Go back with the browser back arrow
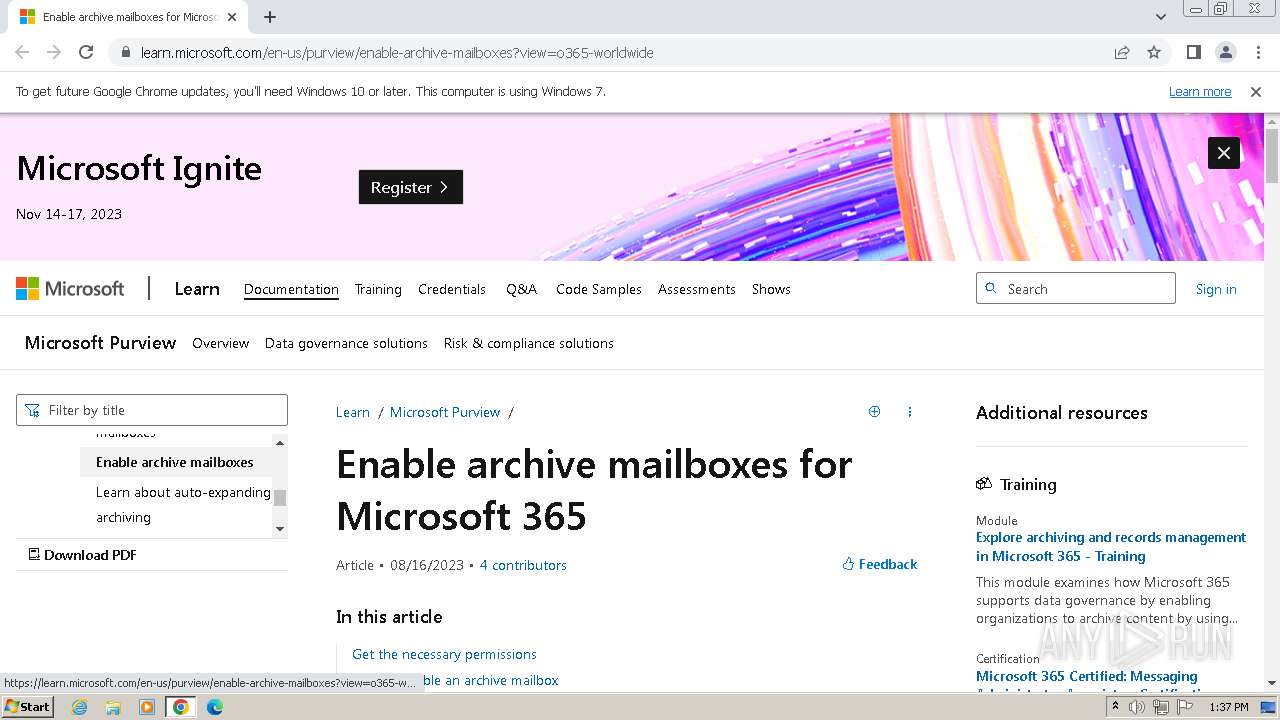Image resolution: width=1280 pixels, height=720 pixels. tap(22, 52)
